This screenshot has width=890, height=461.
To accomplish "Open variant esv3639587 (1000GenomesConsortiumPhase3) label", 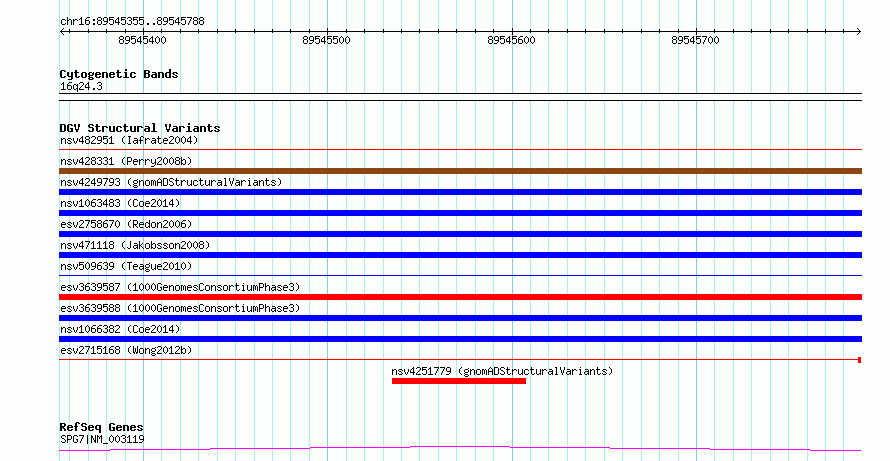I will point(180,287).
